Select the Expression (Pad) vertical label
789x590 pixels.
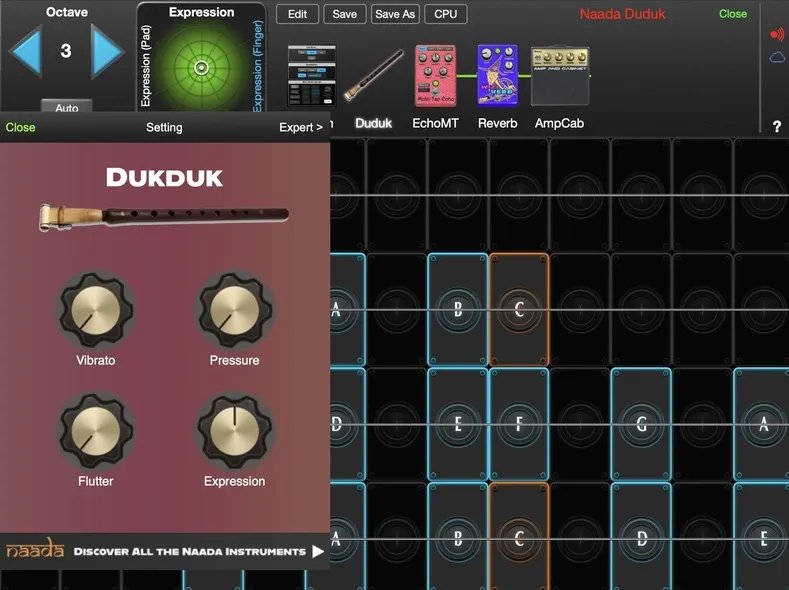tap(146, 66)
